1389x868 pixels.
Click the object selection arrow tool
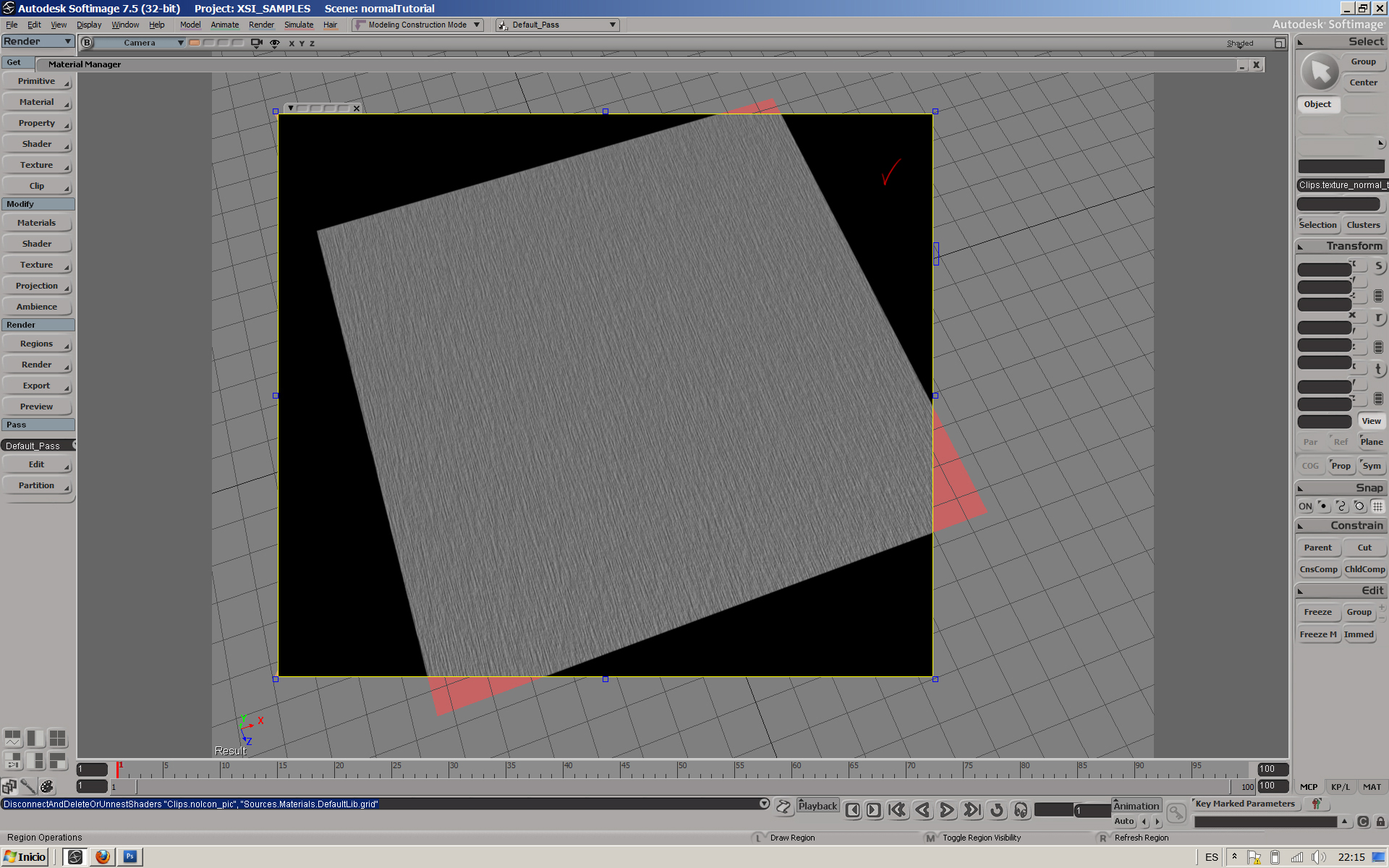click(1321, 72)
